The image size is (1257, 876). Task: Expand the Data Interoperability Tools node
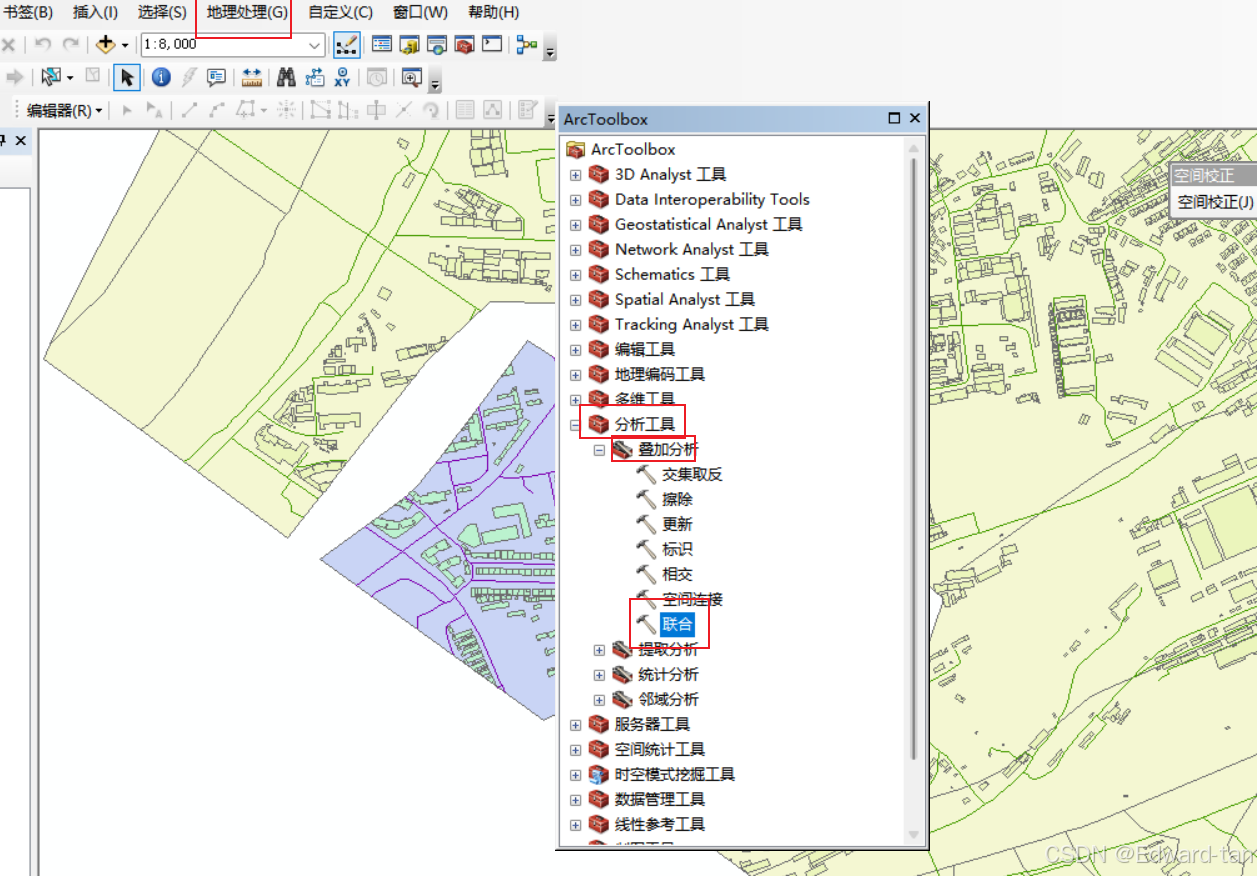click(x=576, y=200)
